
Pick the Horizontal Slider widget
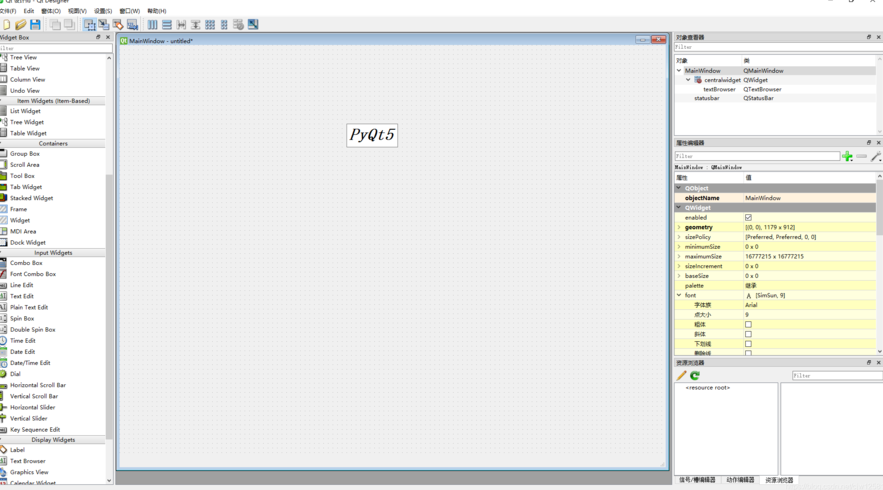33,407
